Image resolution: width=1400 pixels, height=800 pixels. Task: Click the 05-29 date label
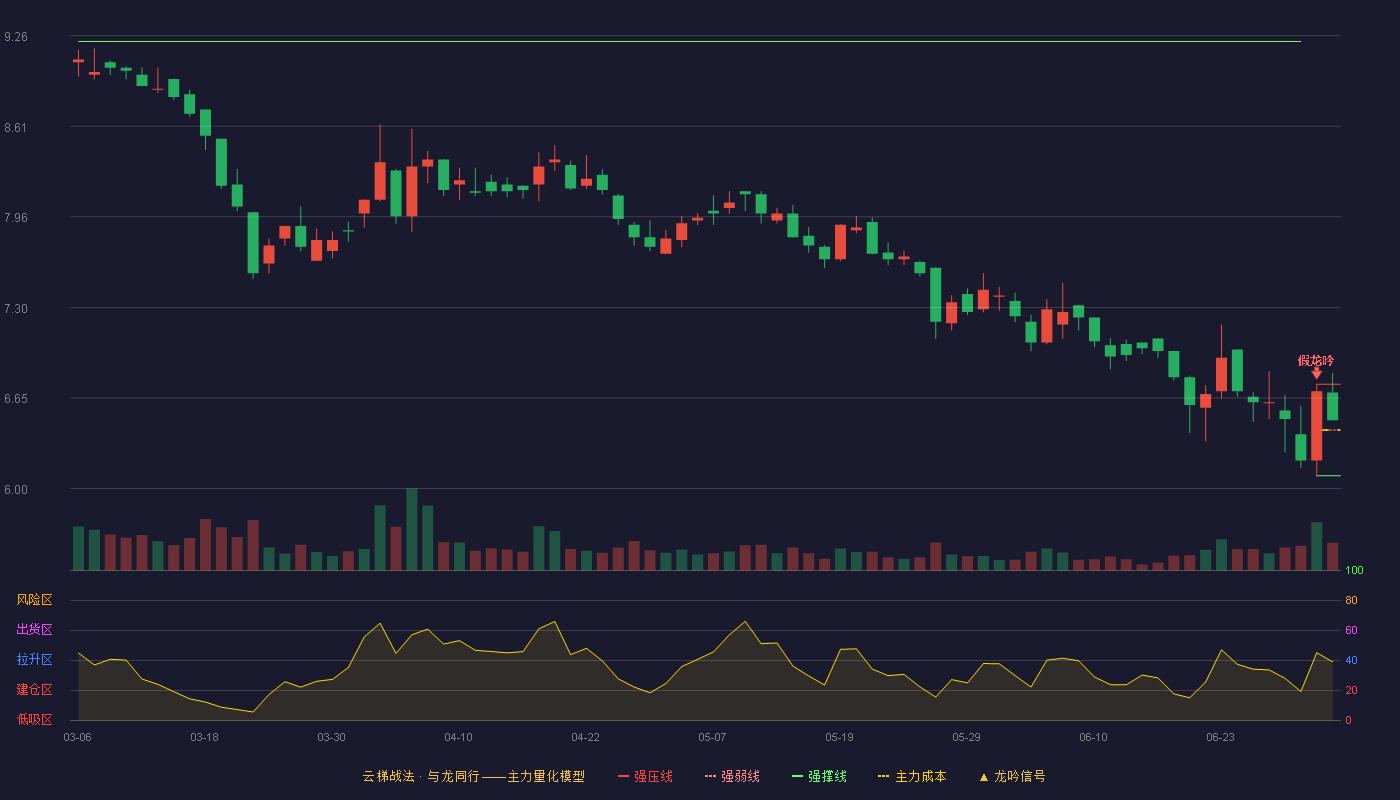pos(966,737)
